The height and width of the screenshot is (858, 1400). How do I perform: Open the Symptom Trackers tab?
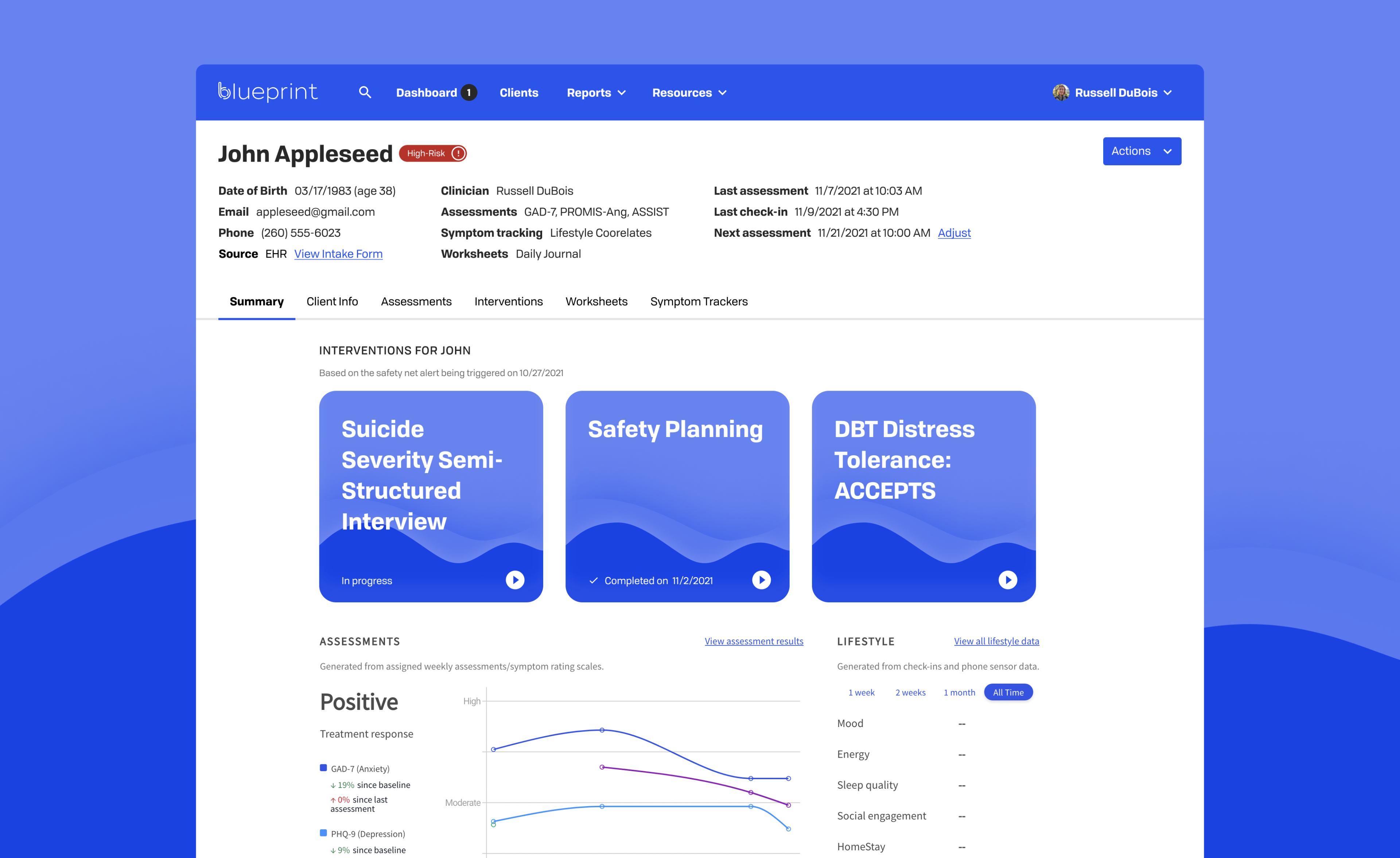(699, 301)
